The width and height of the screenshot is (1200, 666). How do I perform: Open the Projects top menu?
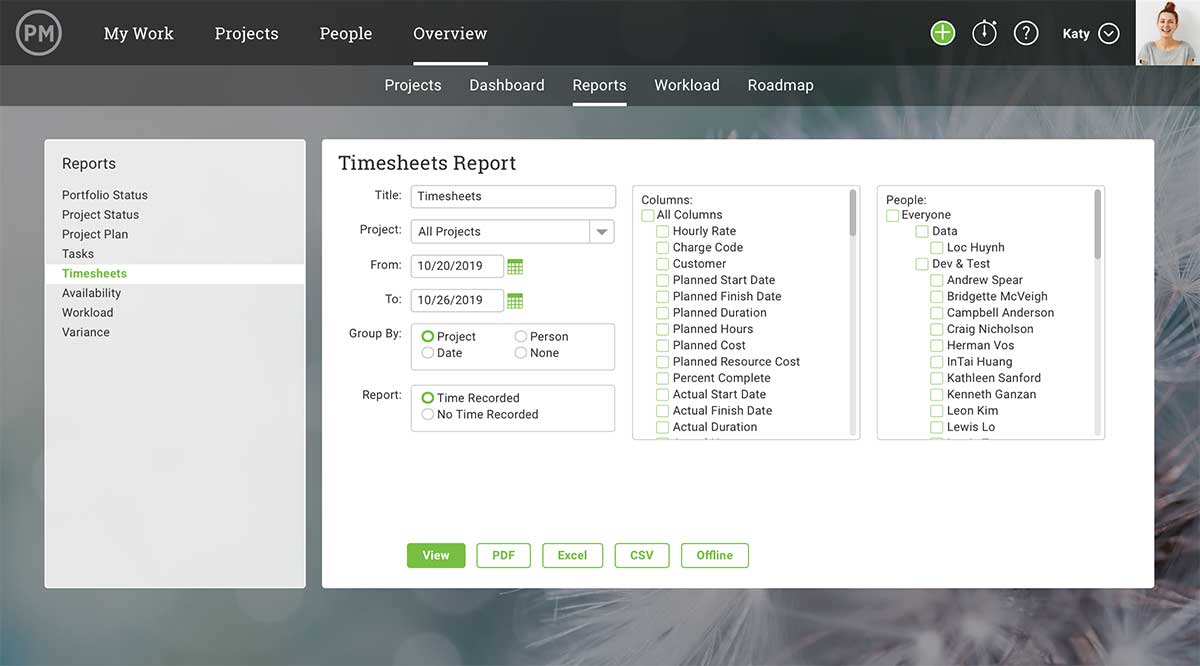coord(247,33)
